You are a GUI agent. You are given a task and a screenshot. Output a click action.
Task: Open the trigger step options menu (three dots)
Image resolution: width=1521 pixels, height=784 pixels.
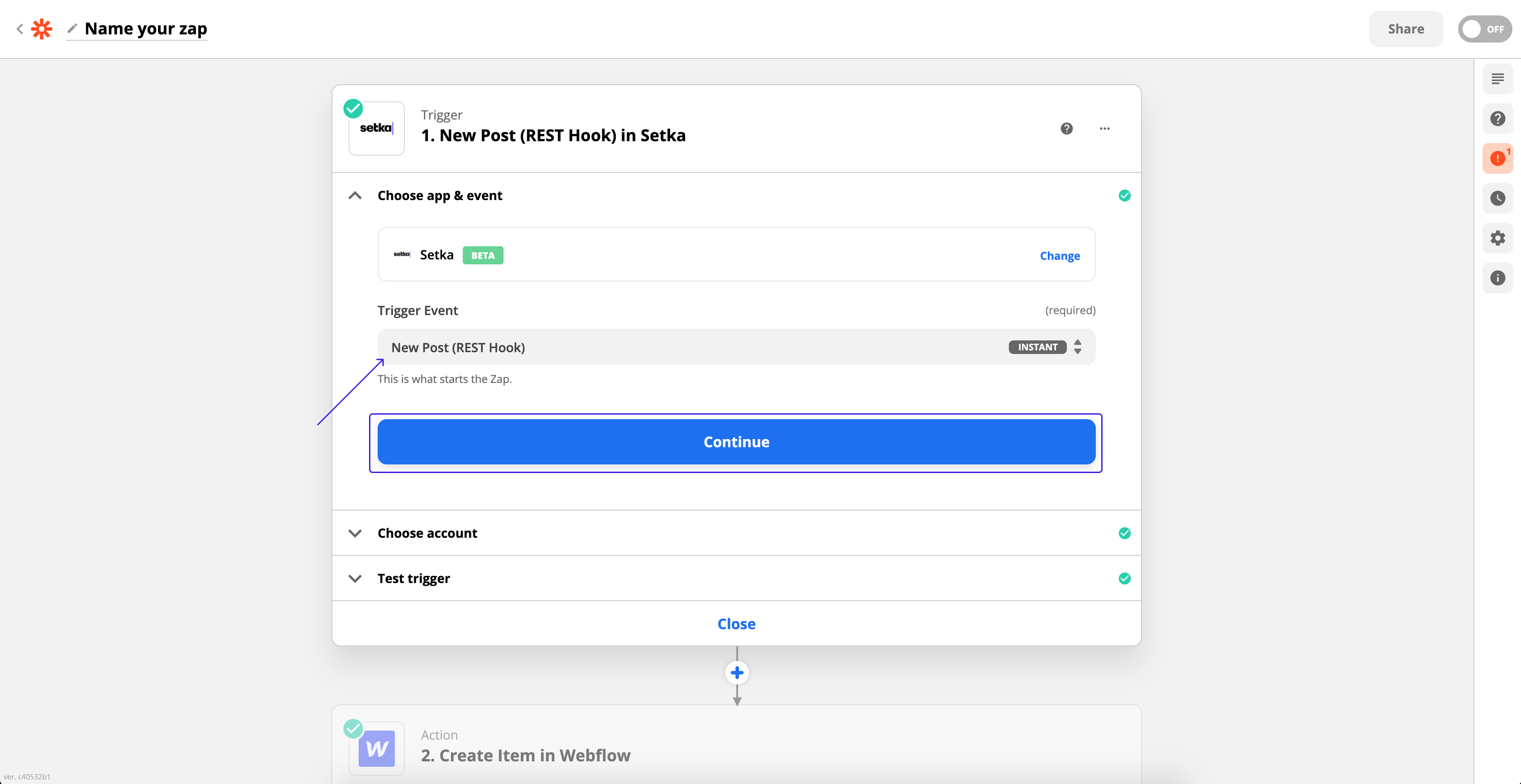coord(1105,129)
